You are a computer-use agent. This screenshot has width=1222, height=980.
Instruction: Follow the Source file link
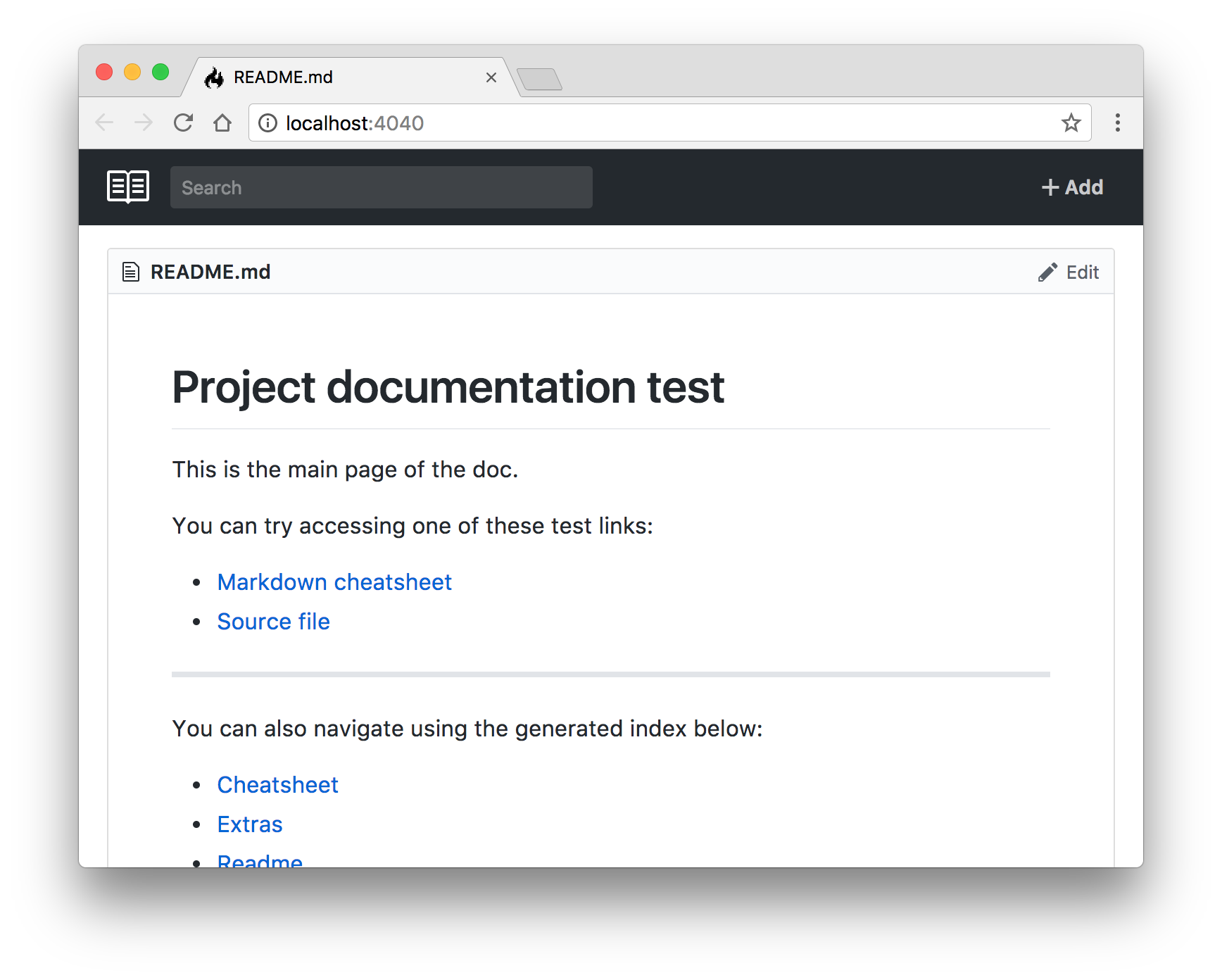[273, 621]
